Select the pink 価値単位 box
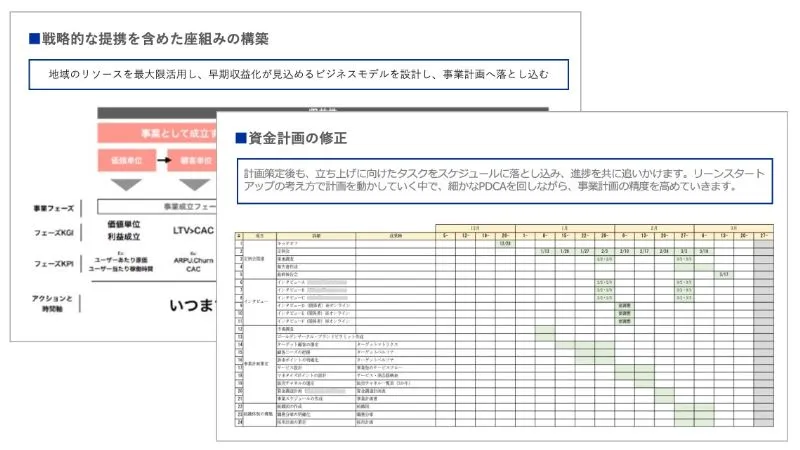The width and height of the screenshot is (800, 450). click(127, 160)
